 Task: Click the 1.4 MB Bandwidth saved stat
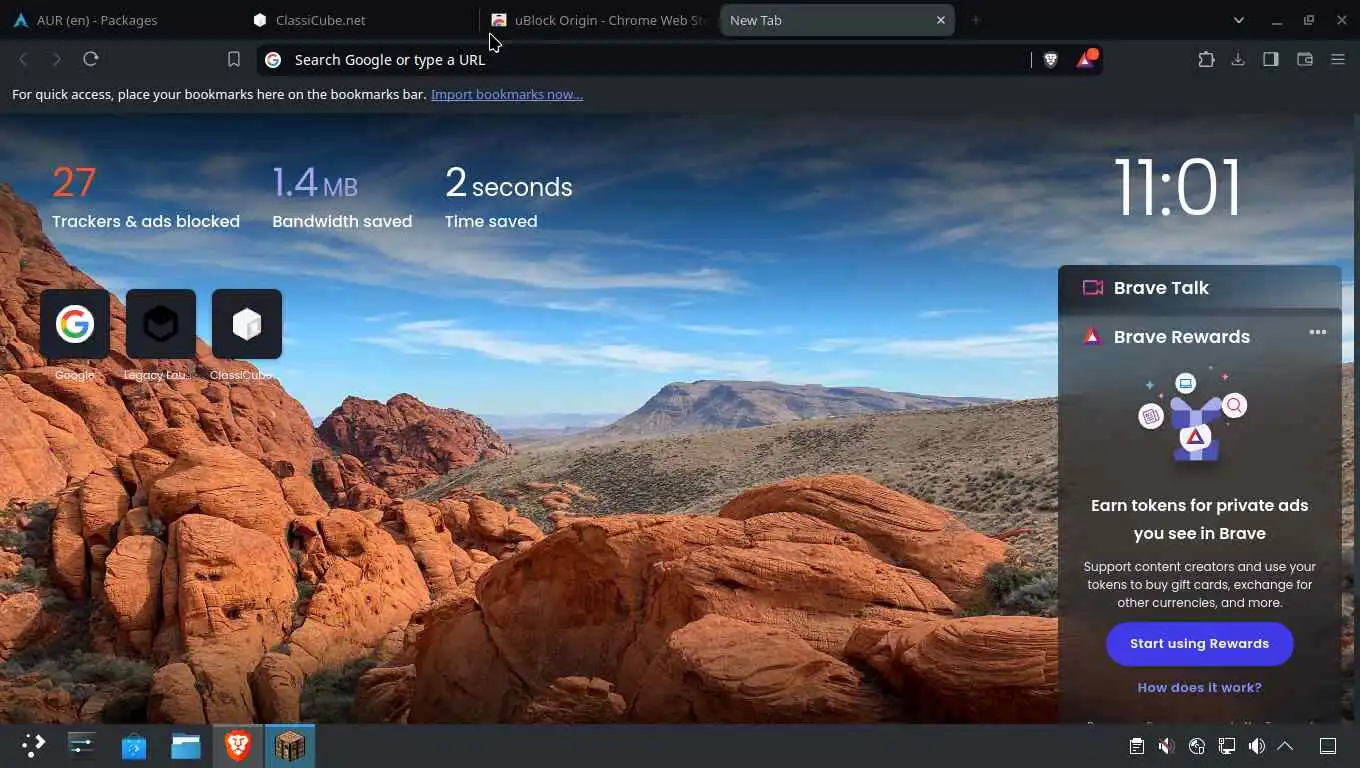click(x=342, y=197)
